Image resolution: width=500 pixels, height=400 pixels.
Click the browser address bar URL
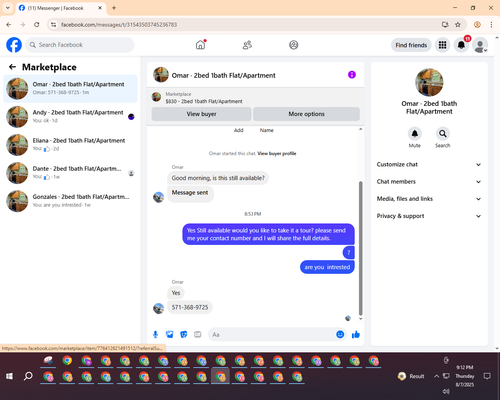point(119,25)
